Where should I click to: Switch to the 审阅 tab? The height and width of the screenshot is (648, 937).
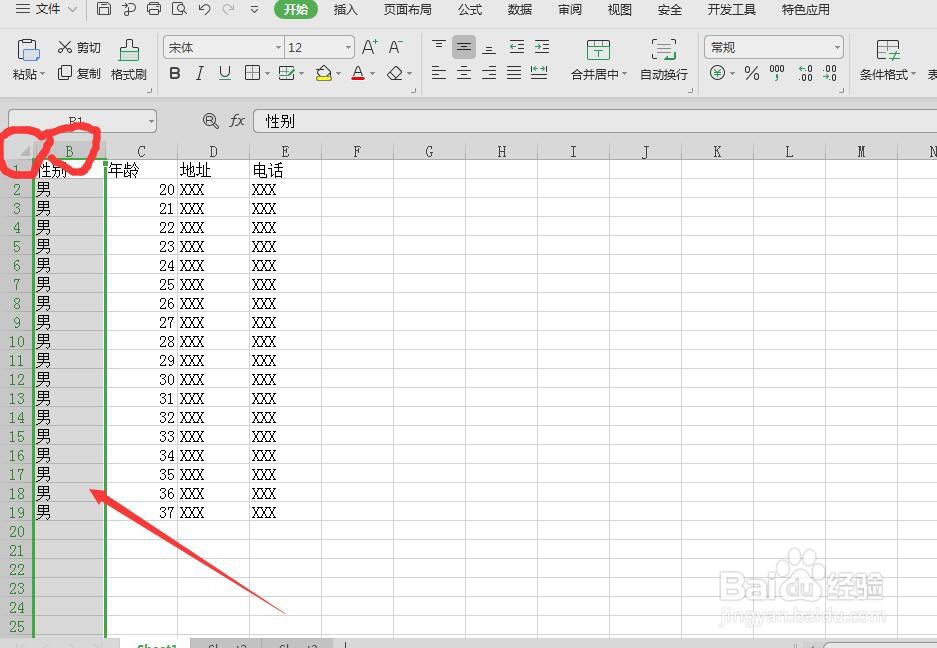pyautogui.click(x=569, y=10)
